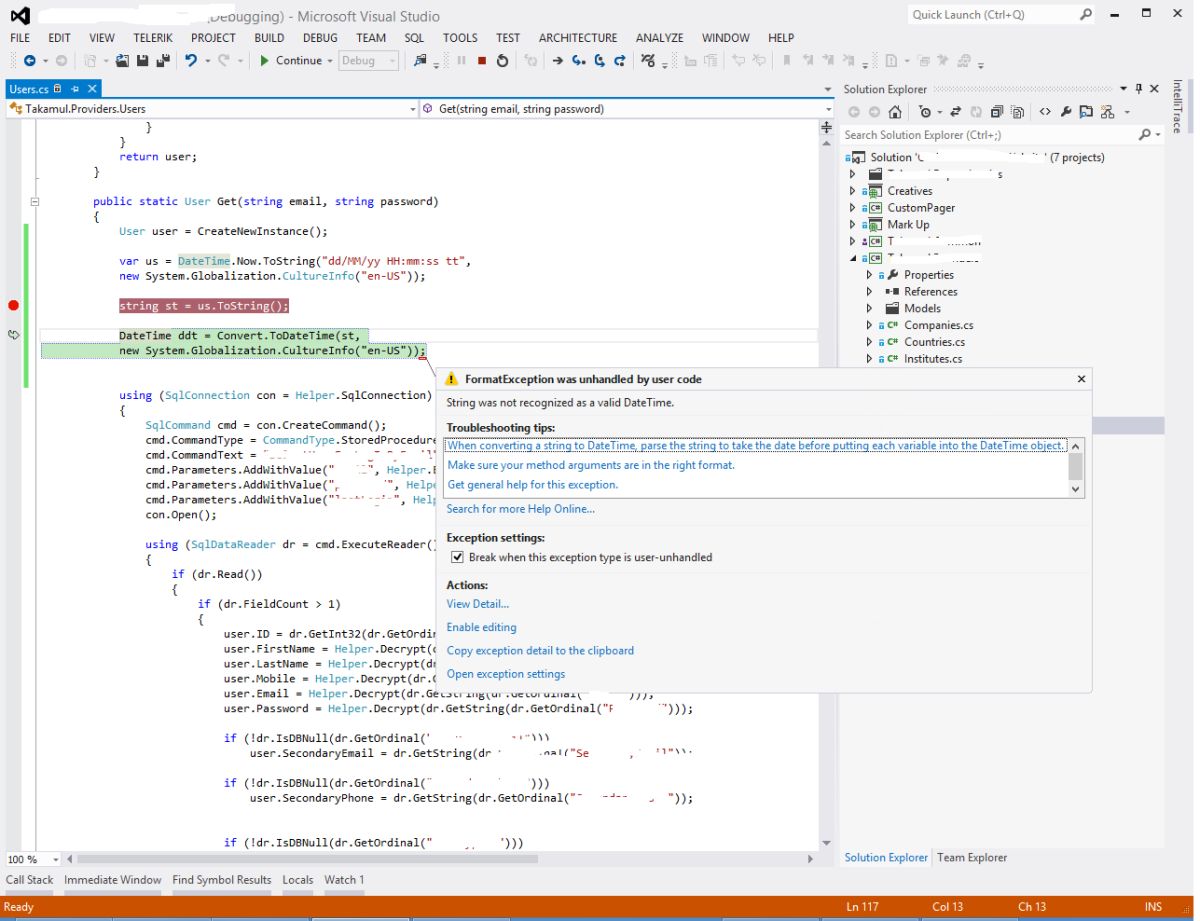Click the Pending Changes Filter clock icon
Image resolution: width=1200 pixels, height=921 pixels.
pyautogui.click(x=925, y=112)
